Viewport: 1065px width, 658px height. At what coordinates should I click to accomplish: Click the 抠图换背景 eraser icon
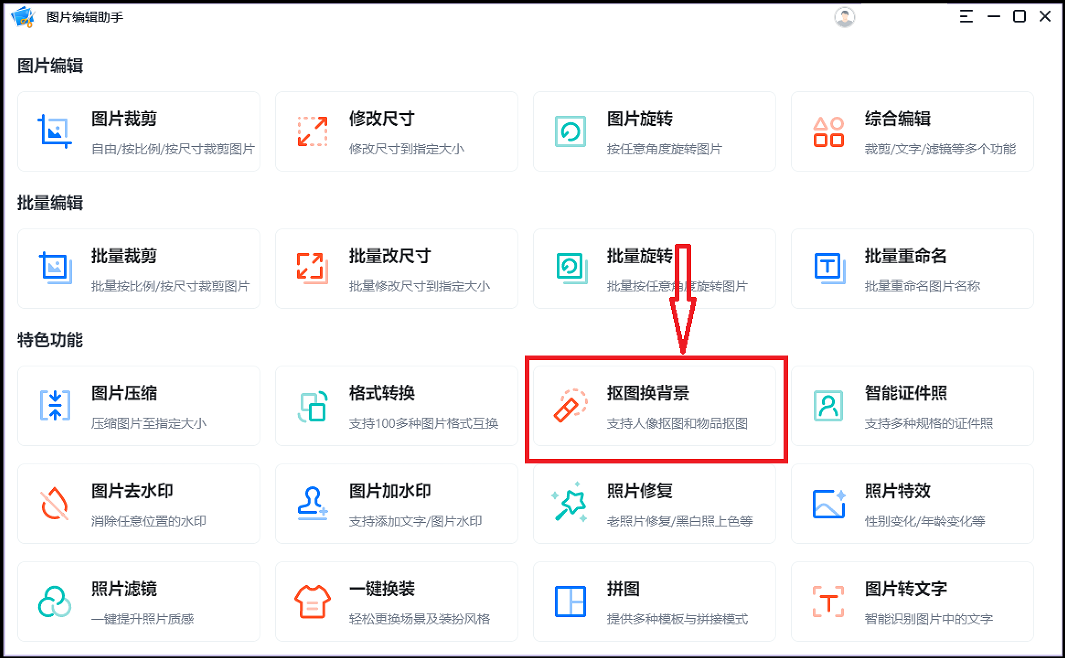click(x=571, y=405)
